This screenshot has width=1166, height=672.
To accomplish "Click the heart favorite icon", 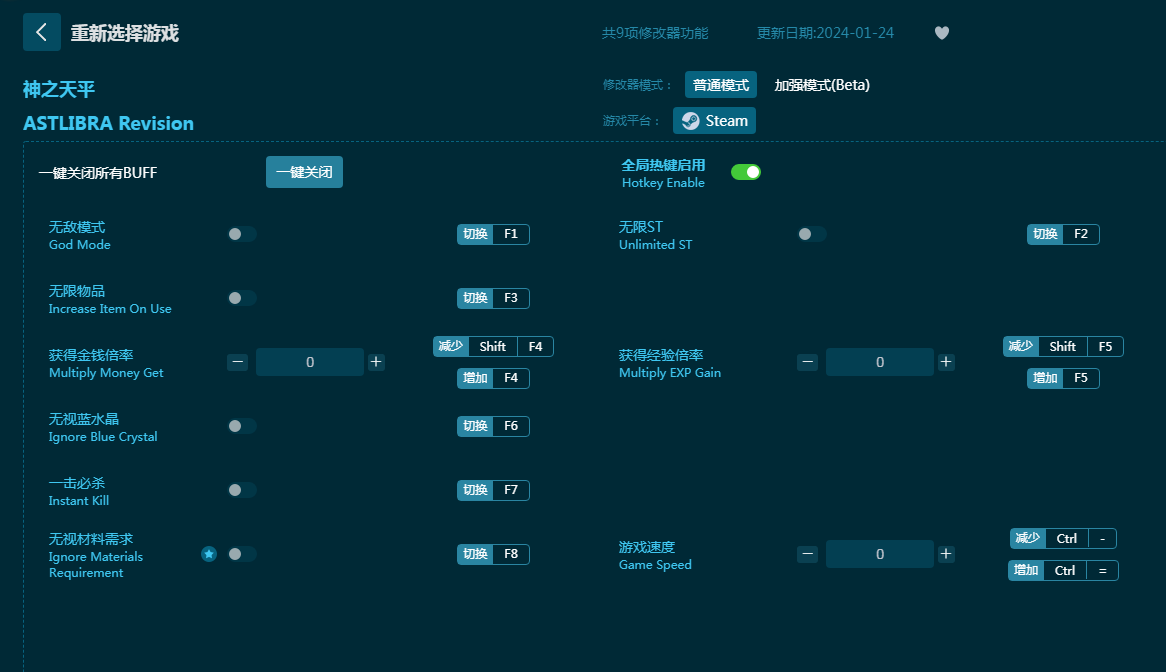I will tap(941, 33).
